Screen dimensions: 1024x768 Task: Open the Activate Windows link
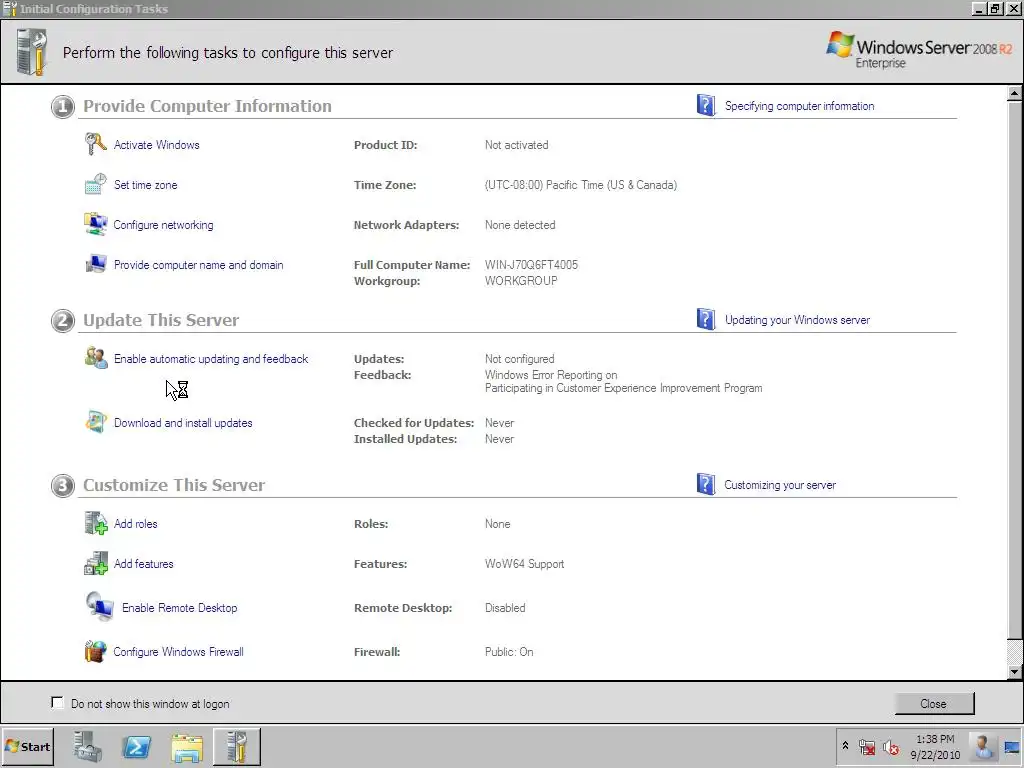(157, 145)
